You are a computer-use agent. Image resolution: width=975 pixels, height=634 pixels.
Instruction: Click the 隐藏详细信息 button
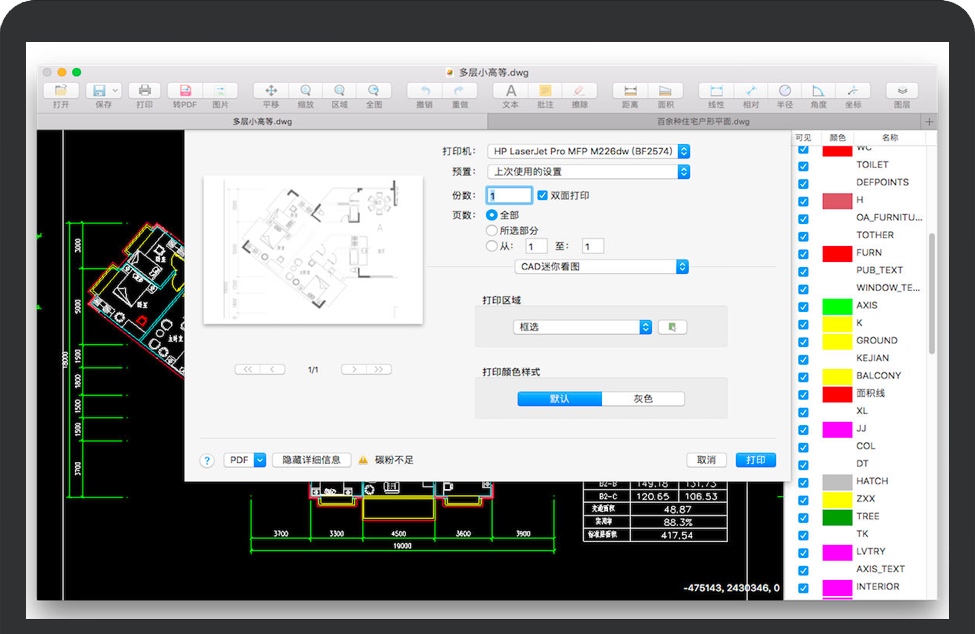pyautogui.click(x=311, y=460)
